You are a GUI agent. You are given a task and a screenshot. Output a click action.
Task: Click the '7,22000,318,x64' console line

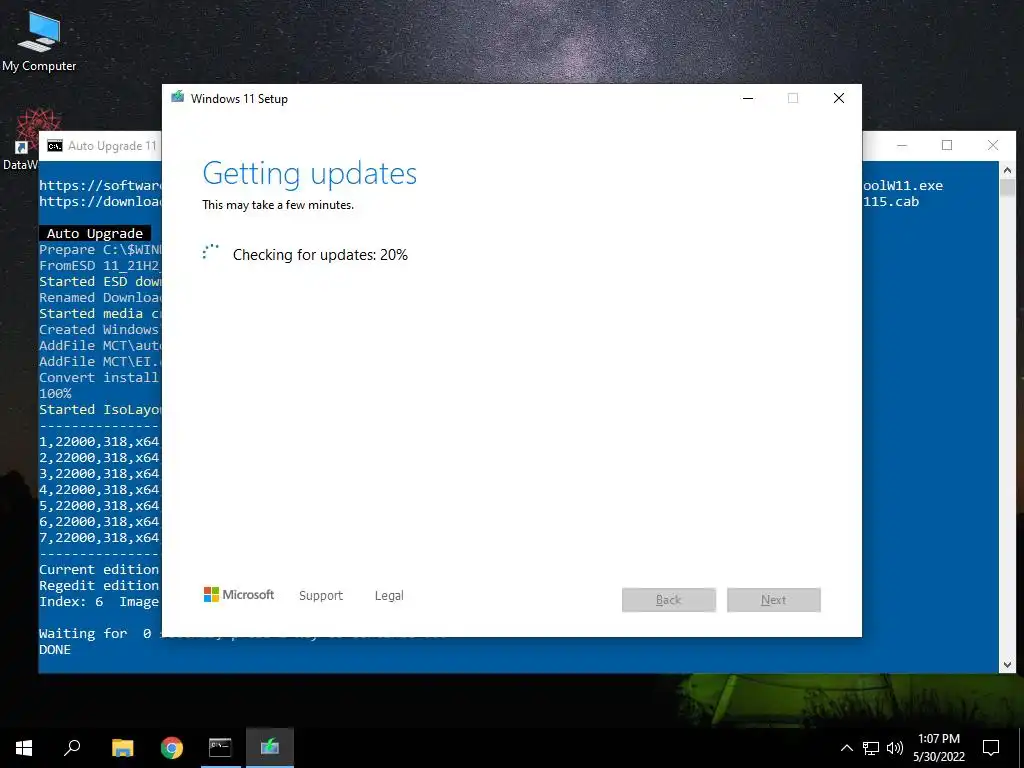click(99, 537)
